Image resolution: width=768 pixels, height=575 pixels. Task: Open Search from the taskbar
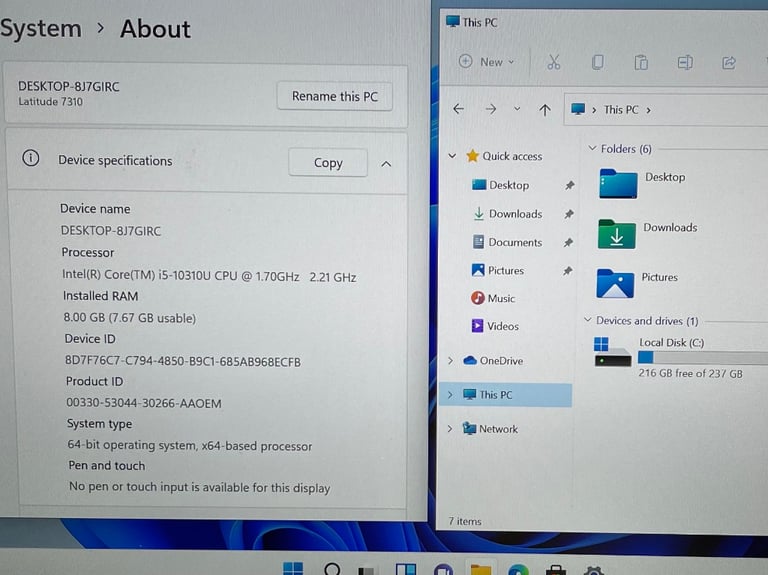click(332, 568)
